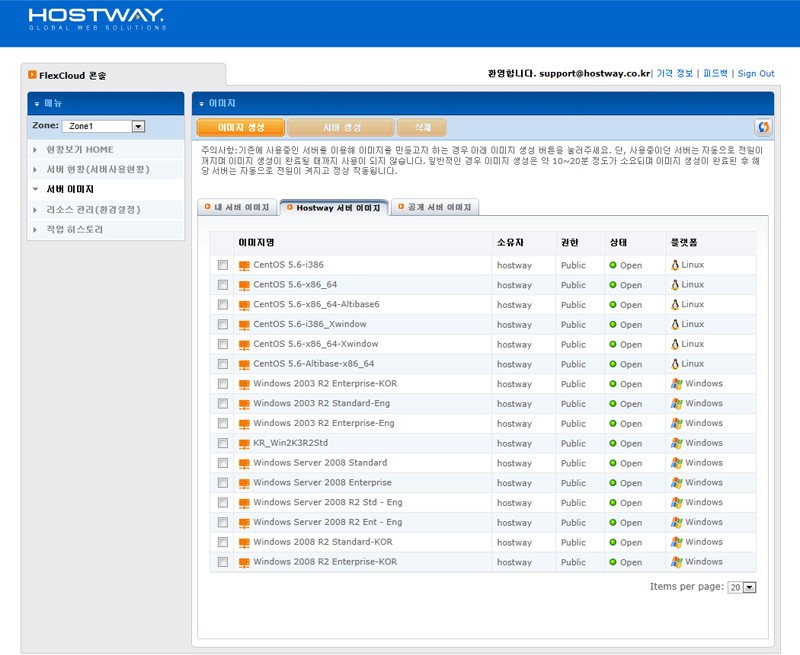Screen dimensions: 800x655
Task: Open the Zone dropdown showing Zone1
Action: click(104, 126)
